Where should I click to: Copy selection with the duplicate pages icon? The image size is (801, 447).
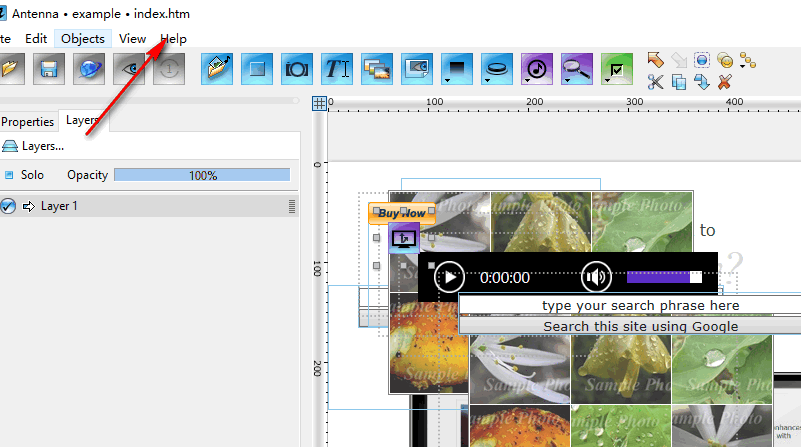point(679,82)
